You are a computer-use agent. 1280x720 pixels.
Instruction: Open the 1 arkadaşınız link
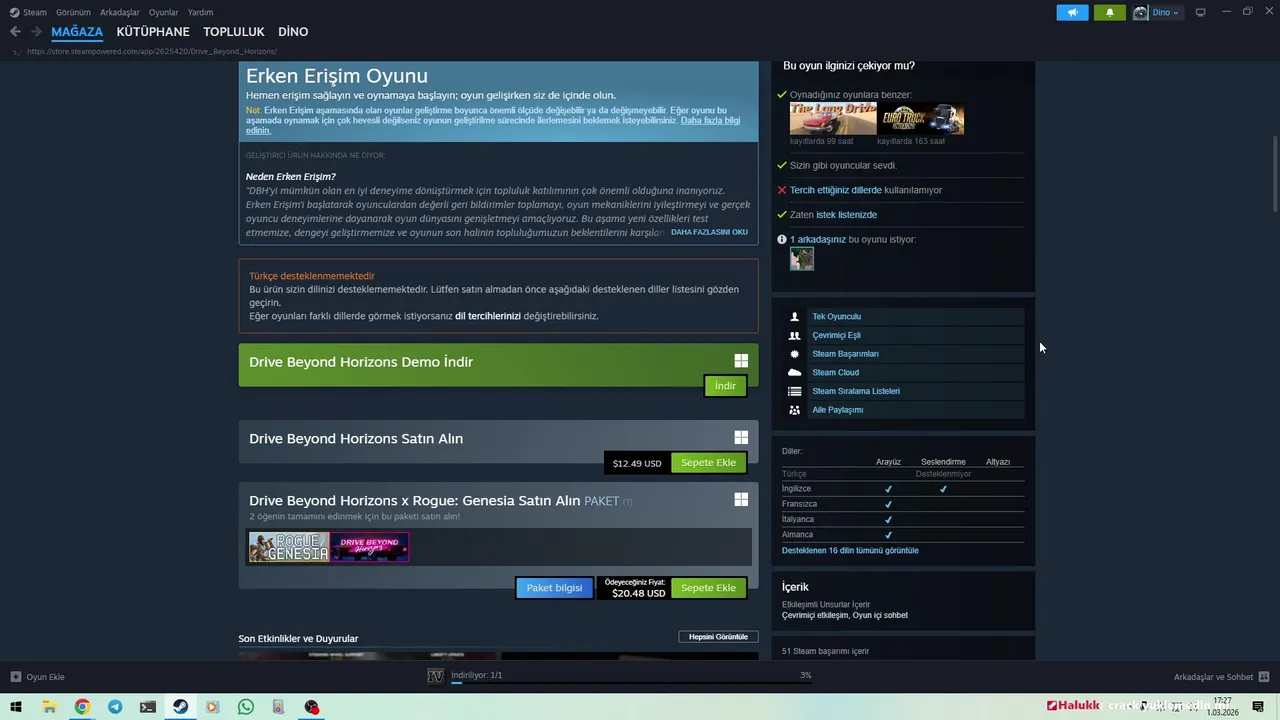tap(818, 240)
